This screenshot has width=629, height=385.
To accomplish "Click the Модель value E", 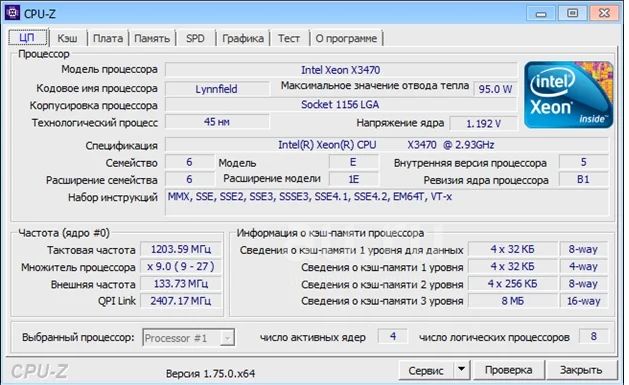I will (x=353, y=162).
